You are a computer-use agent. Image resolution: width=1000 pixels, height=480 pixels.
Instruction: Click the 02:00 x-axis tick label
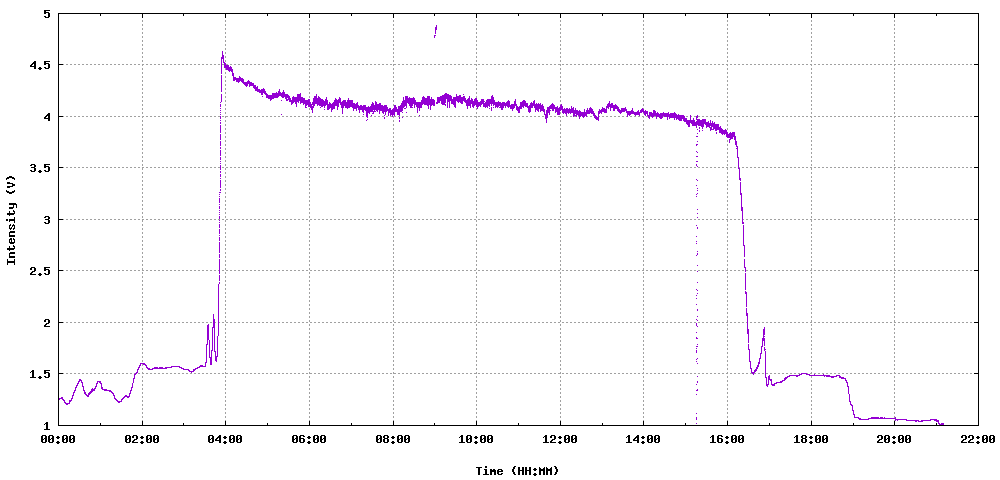tap(142, 439)
